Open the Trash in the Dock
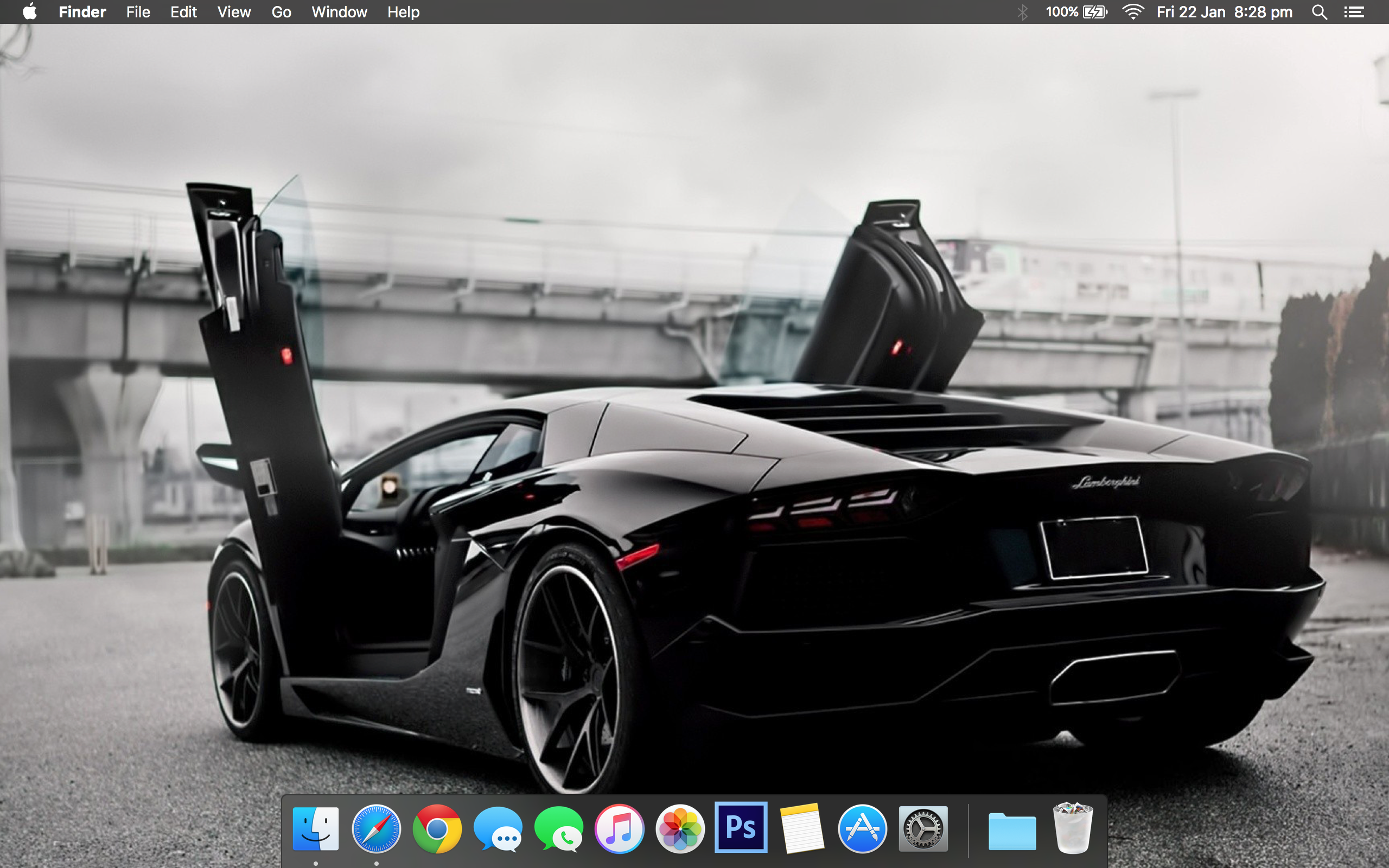 click(x=1073, y=828)
